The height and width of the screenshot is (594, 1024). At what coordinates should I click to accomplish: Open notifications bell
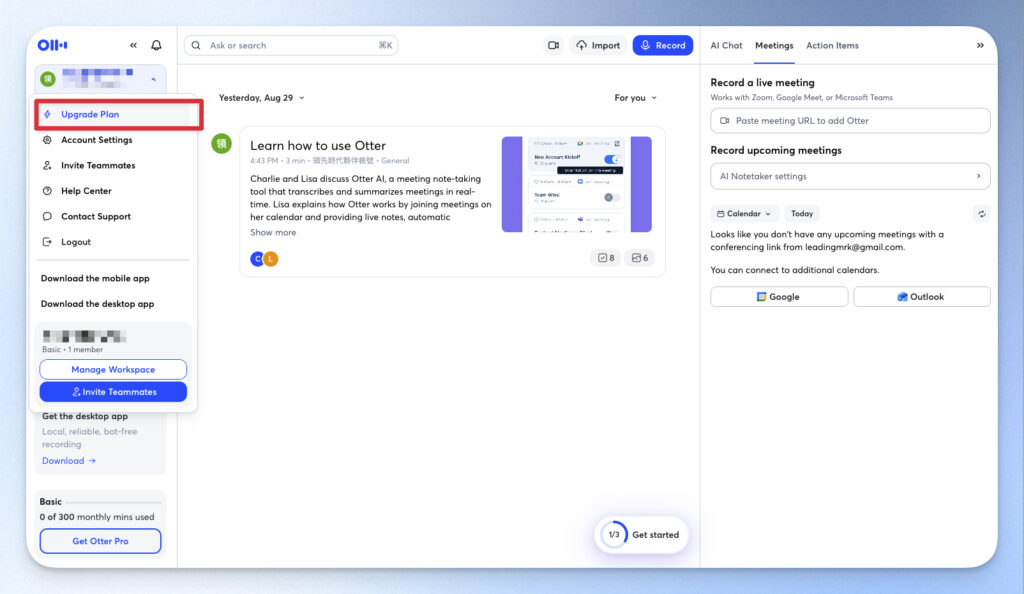156,45
